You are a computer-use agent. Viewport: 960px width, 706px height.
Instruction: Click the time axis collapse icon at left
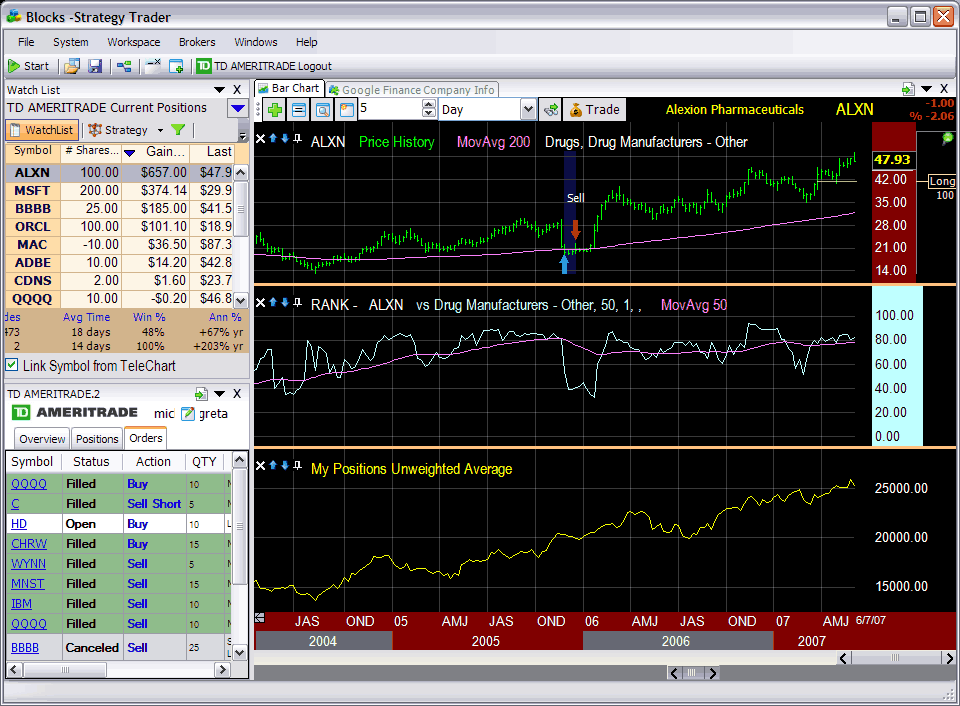[260, 618]
